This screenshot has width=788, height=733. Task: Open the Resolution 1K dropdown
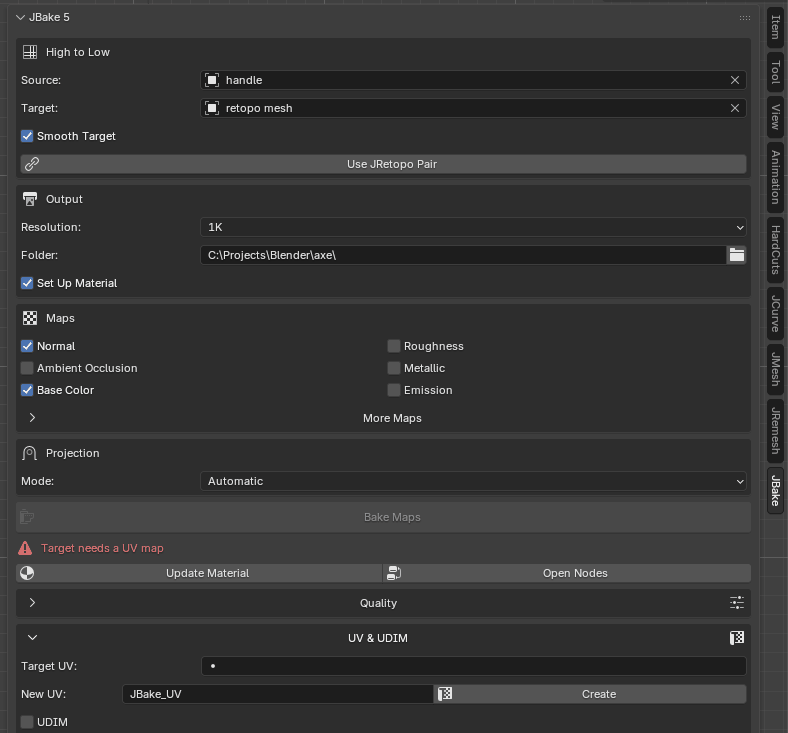[x=473, y=227]
